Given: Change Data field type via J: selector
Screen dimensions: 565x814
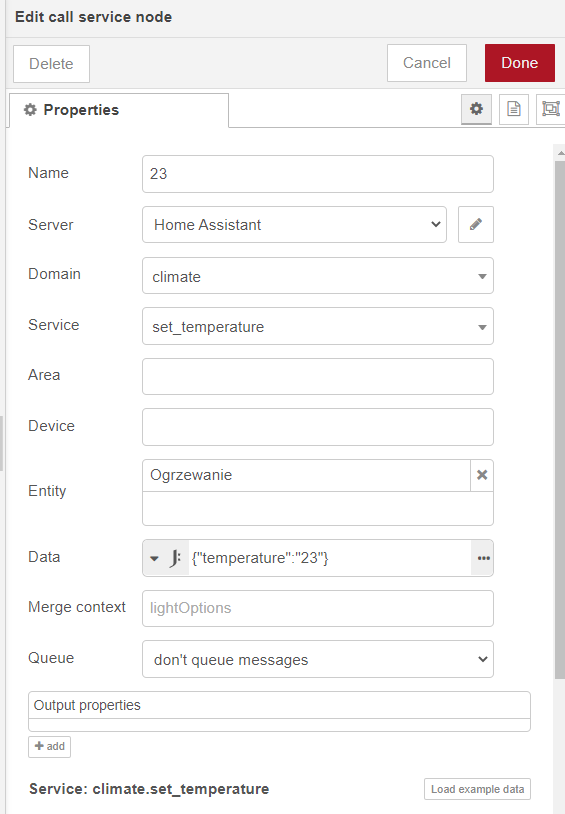Looking at the screenshot, I should click(x=166, y=558).
